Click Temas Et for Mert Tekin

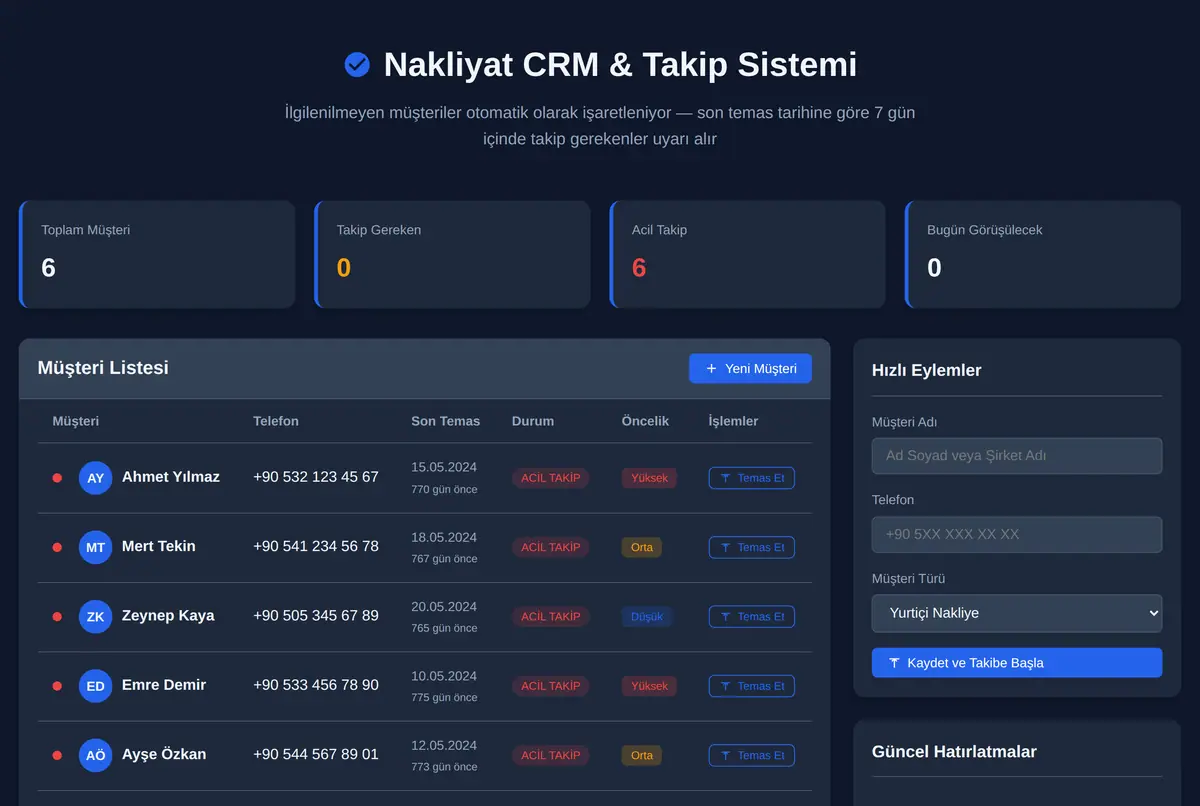click(x=752, y=547)
